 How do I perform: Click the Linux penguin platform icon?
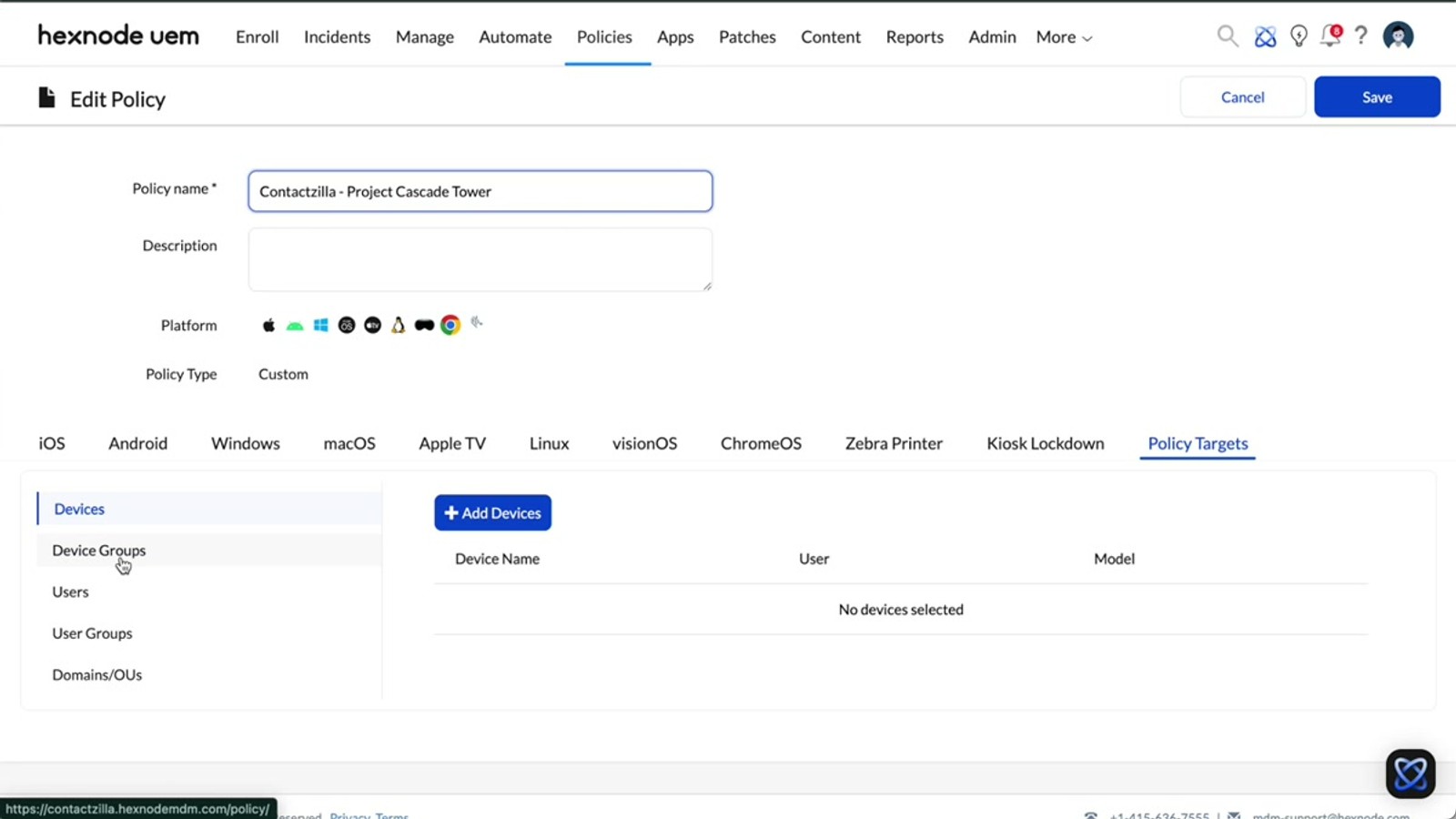[398, 325]
